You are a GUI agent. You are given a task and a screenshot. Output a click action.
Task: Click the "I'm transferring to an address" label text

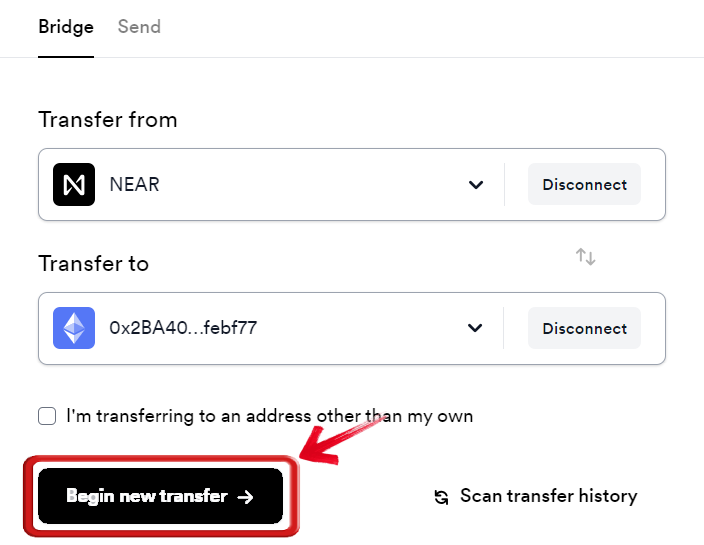pos(189,416)
